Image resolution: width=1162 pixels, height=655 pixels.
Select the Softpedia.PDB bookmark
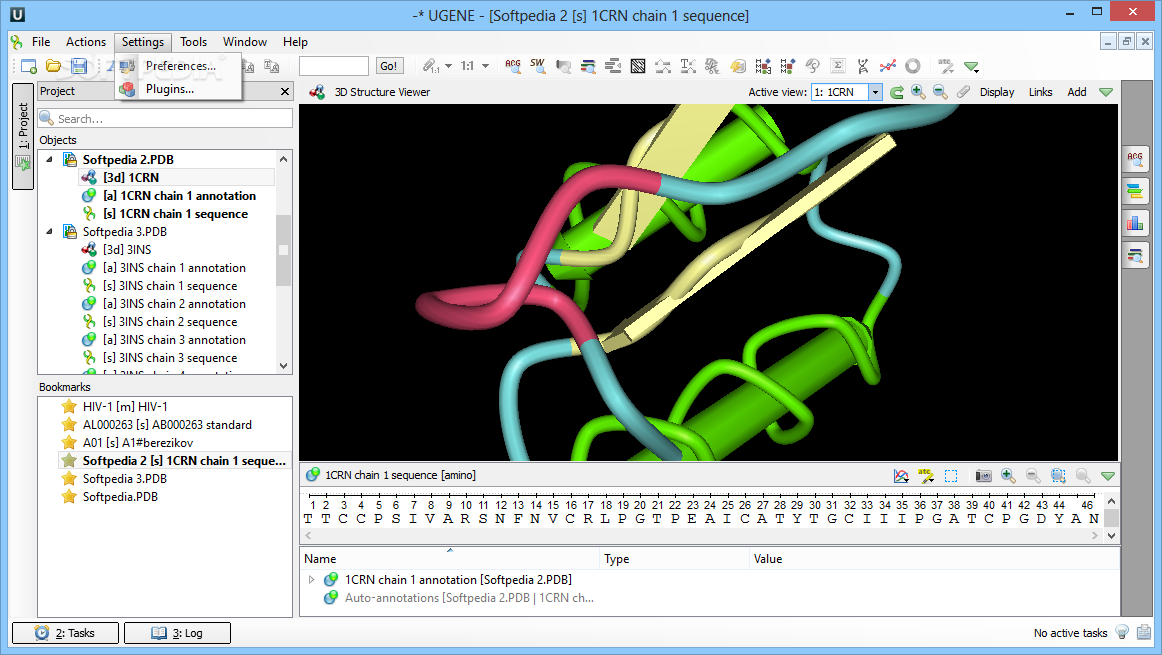(x=120, y=496)
